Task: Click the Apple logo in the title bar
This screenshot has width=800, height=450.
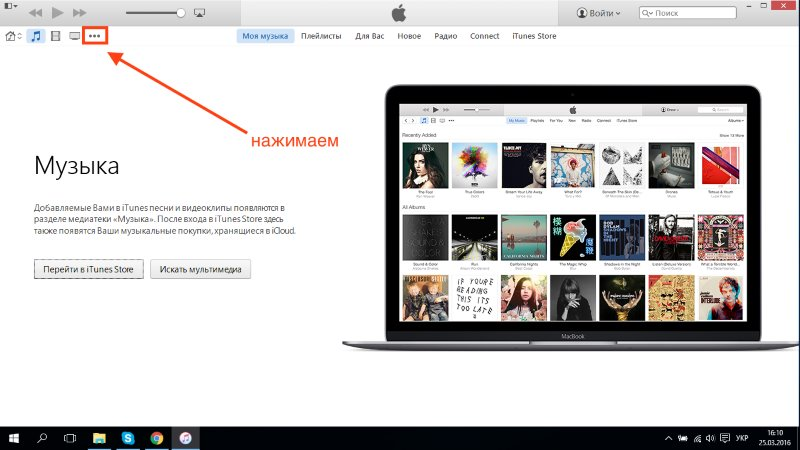Action: point(399,13)
